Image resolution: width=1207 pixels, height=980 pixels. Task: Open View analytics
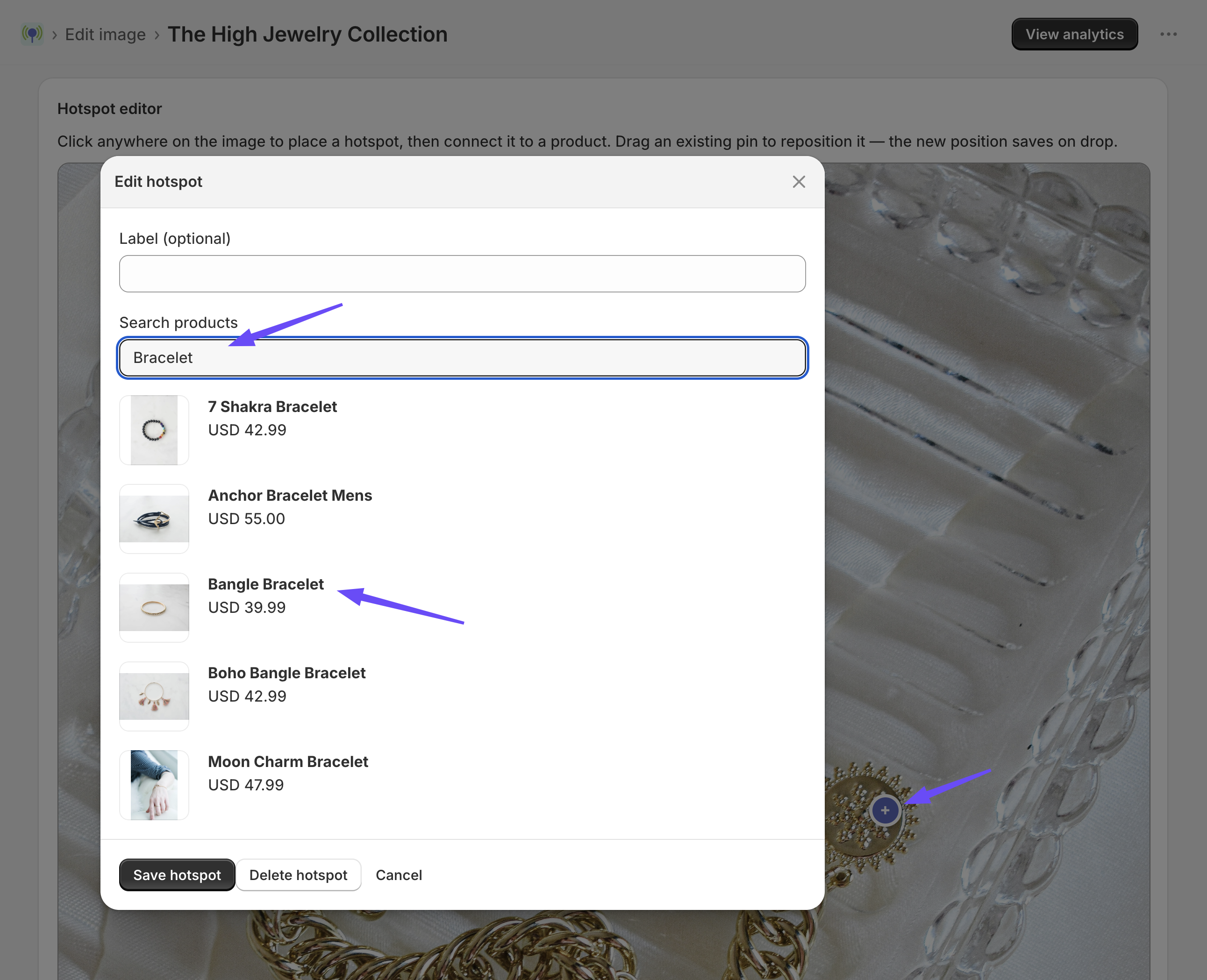(x=1074, y=35)
